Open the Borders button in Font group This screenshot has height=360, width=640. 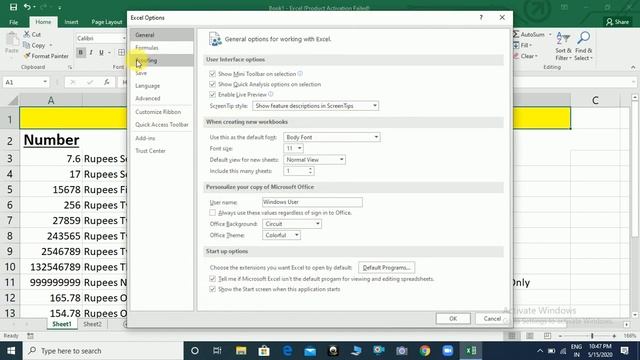121,52
